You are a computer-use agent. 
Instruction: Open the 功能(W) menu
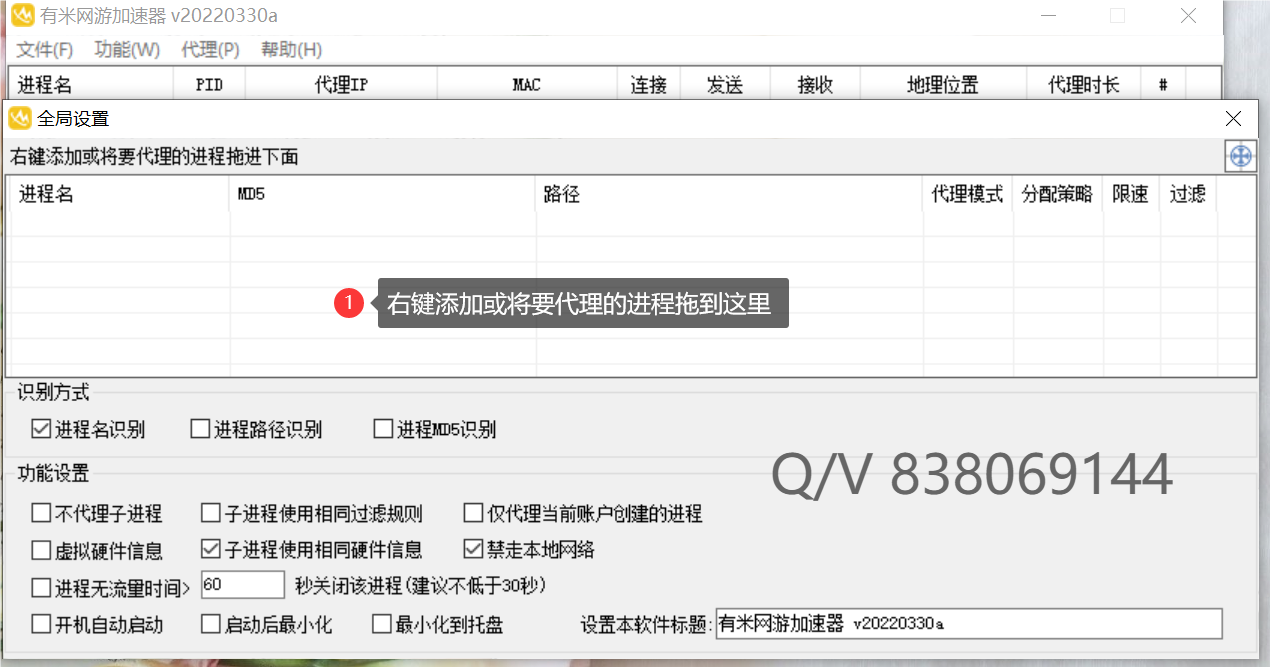pos(127,49)
